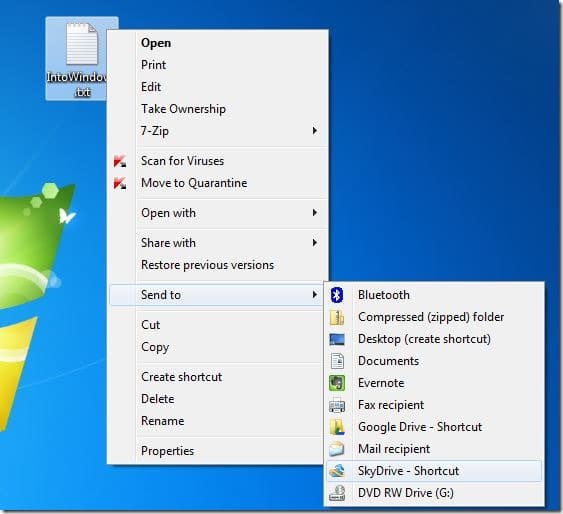
Task: Click the Bluetooth icon in Send to submenu
Action: coord(336,295)
